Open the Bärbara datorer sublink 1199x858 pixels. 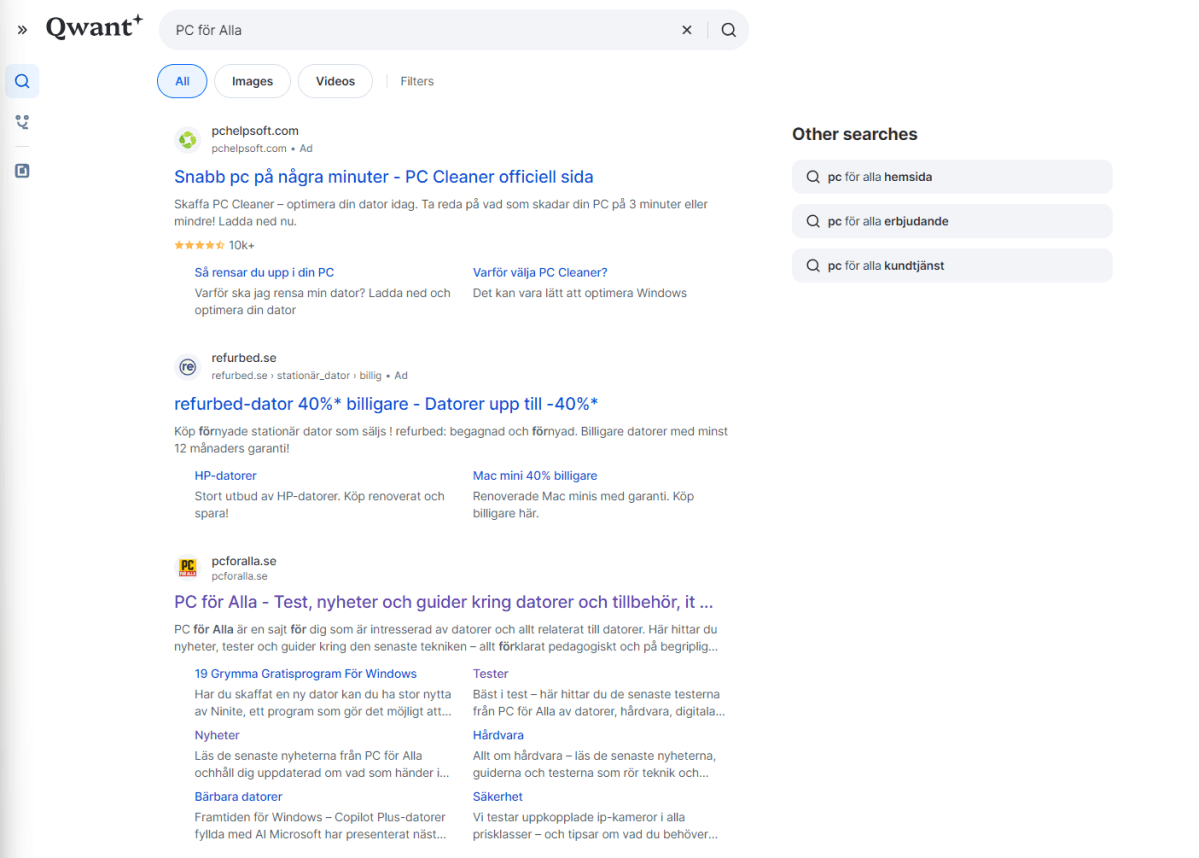tap(238, 796)
